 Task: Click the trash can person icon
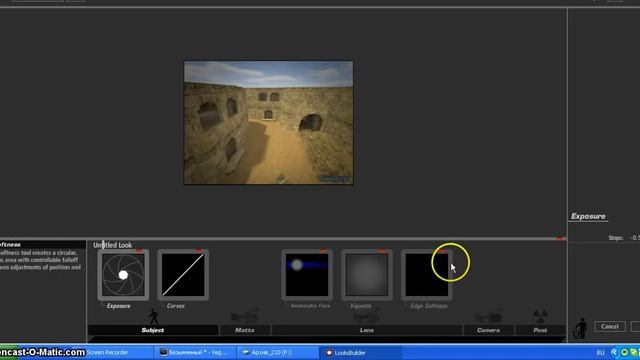[580, 329]
